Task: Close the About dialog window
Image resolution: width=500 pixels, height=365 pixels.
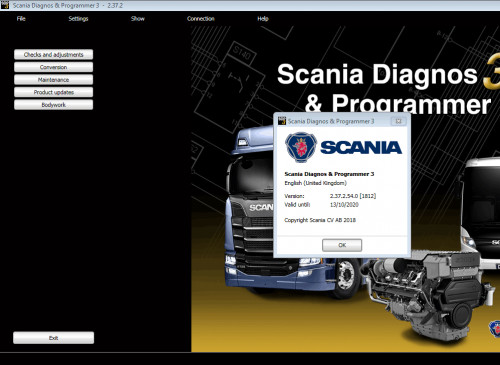Action: (x=398, y=121)
